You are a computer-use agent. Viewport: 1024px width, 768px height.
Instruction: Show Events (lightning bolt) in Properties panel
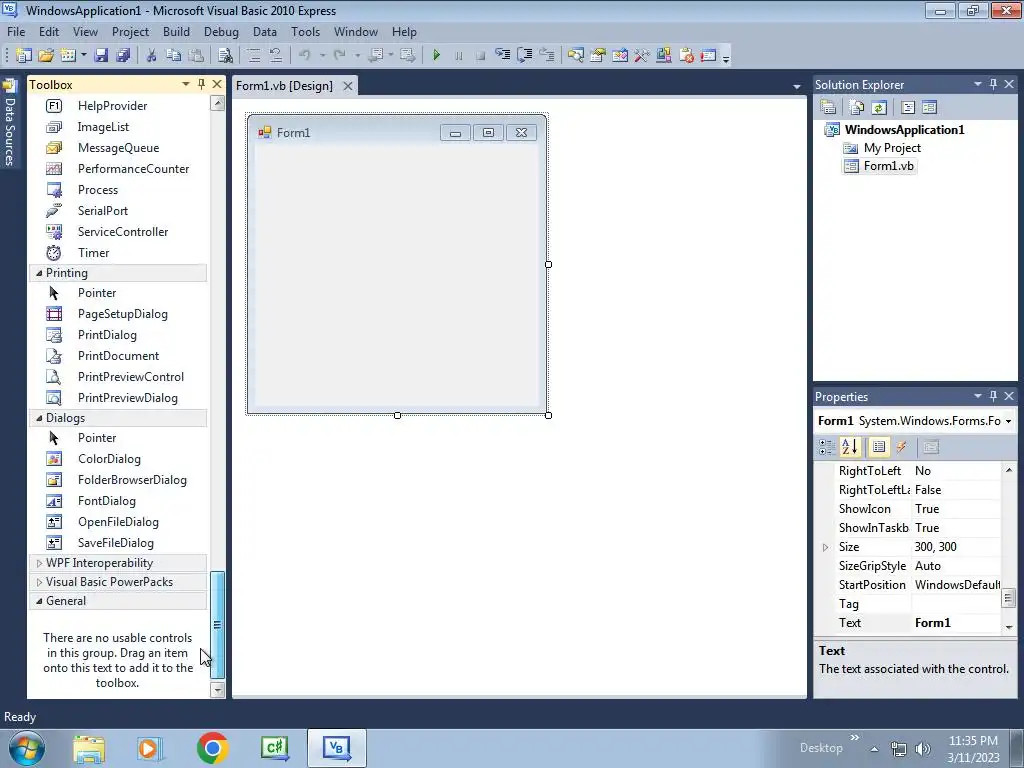[901, 447]
